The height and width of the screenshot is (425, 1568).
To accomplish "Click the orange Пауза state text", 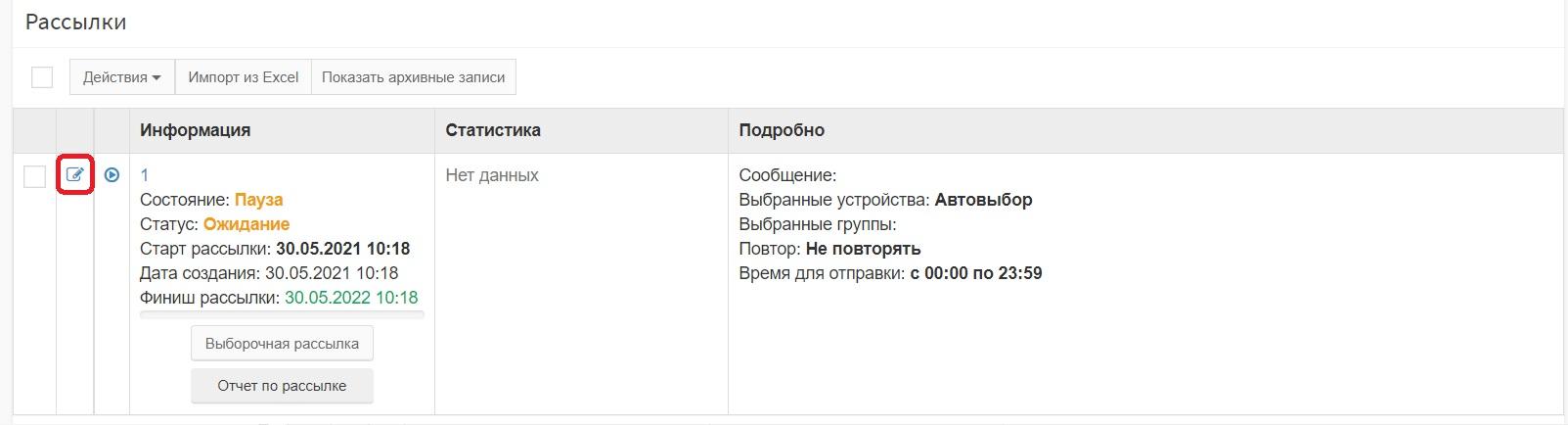I will point(259,200).
